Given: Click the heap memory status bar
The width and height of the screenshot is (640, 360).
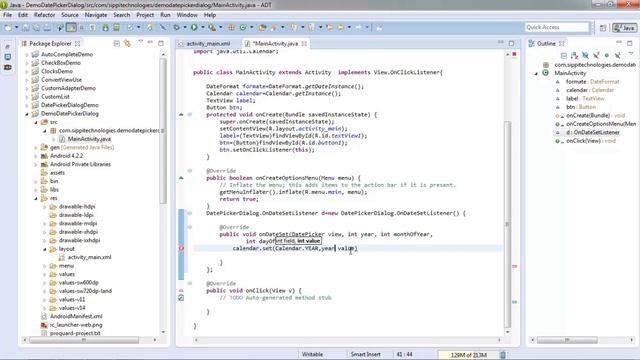Looking at the screenshot, I should click(468, 355).
